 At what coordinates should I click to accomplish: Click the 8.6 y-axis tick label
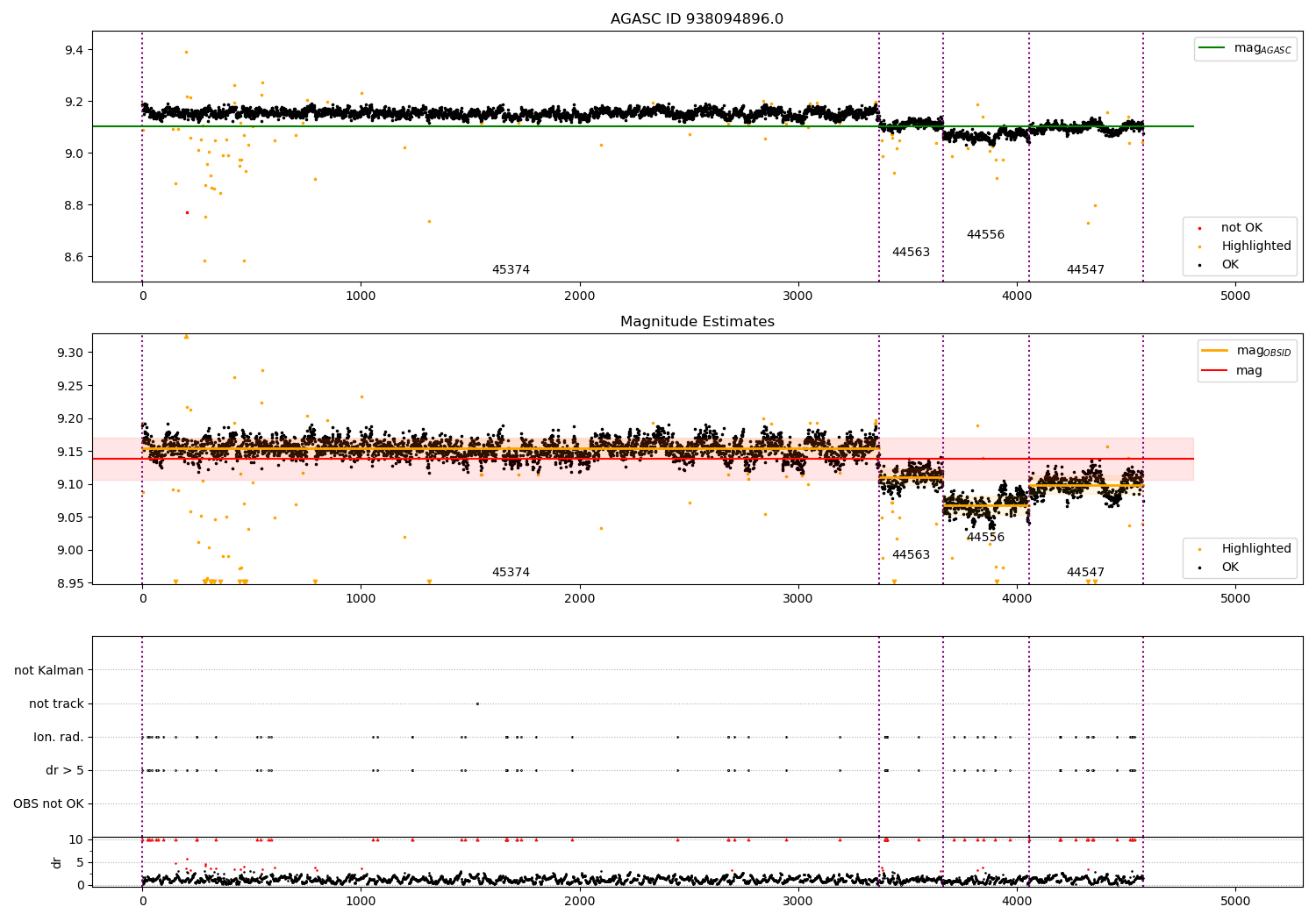74,258
